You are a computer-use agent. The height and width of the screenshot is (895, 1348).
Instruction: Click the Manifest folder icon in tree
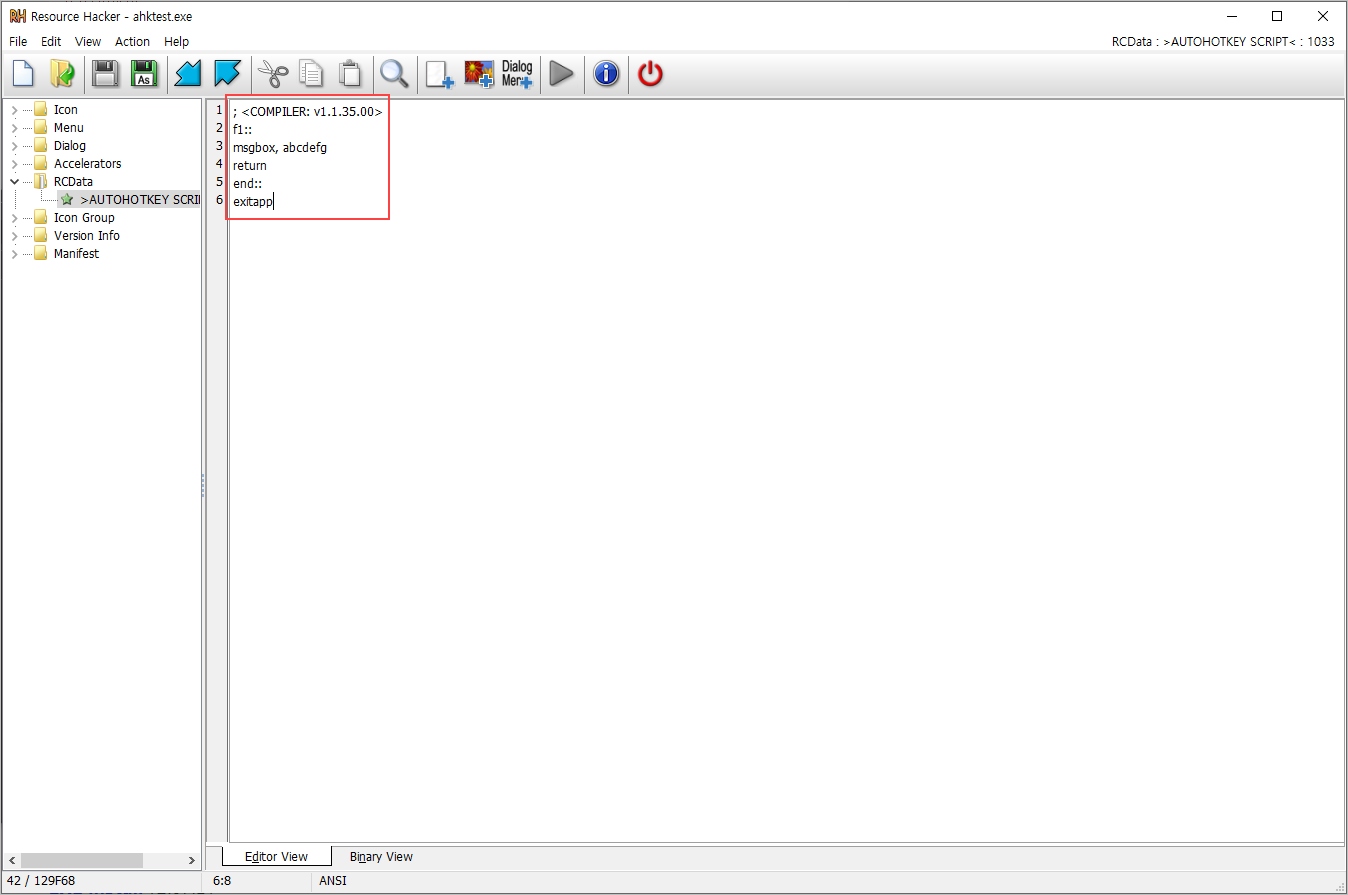[x=41, y=254]
